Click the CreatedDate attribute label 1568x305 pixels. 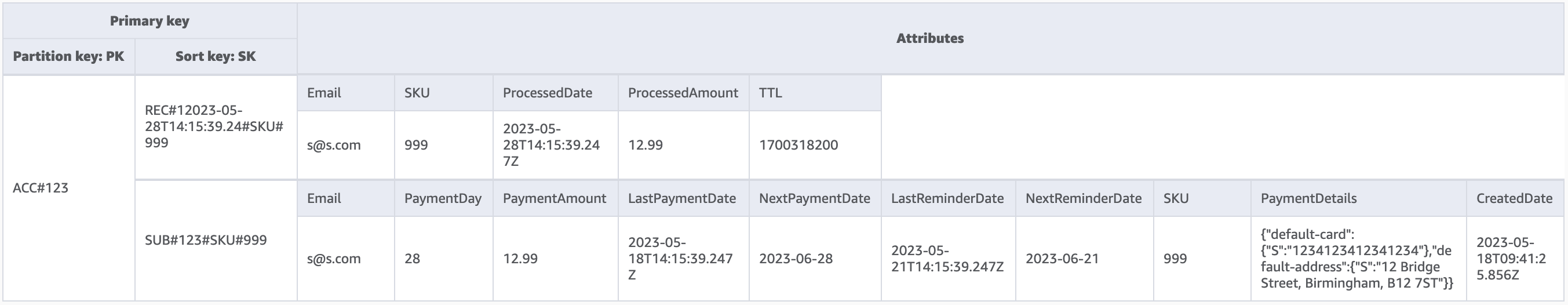coord(1515,198)
